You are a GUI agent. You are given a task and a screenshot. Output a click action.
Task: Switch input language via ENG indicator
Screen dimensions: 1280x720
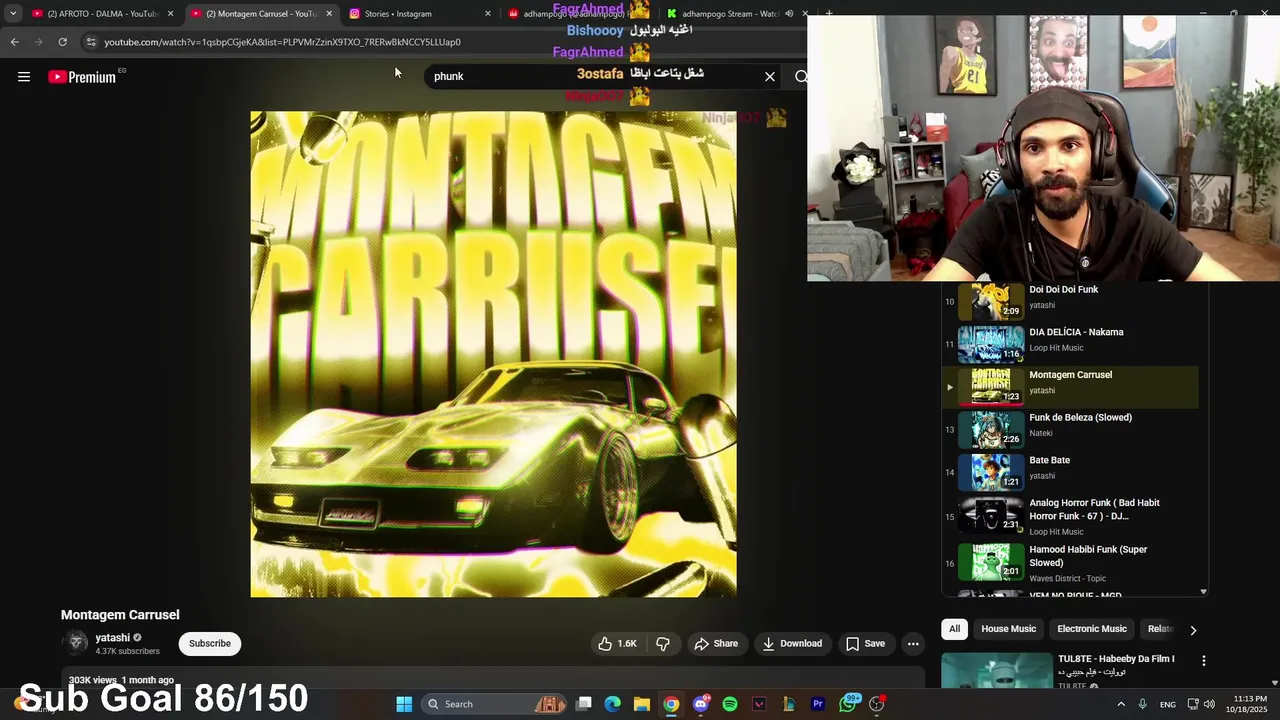[1168, 705]
